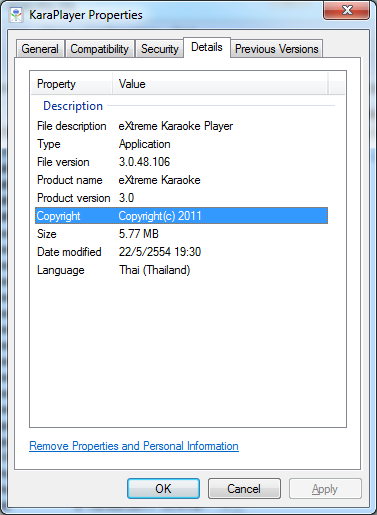
Task: Switch to the General tab
Action: click(x=40, y=49)
